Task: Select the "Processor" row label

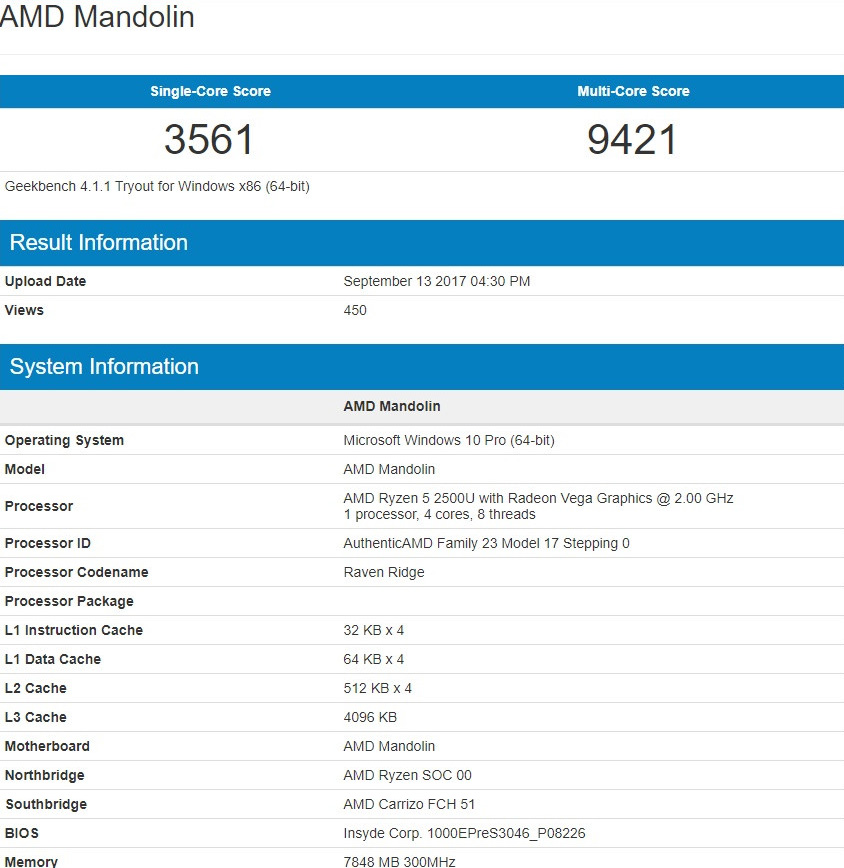Action: 39,506
